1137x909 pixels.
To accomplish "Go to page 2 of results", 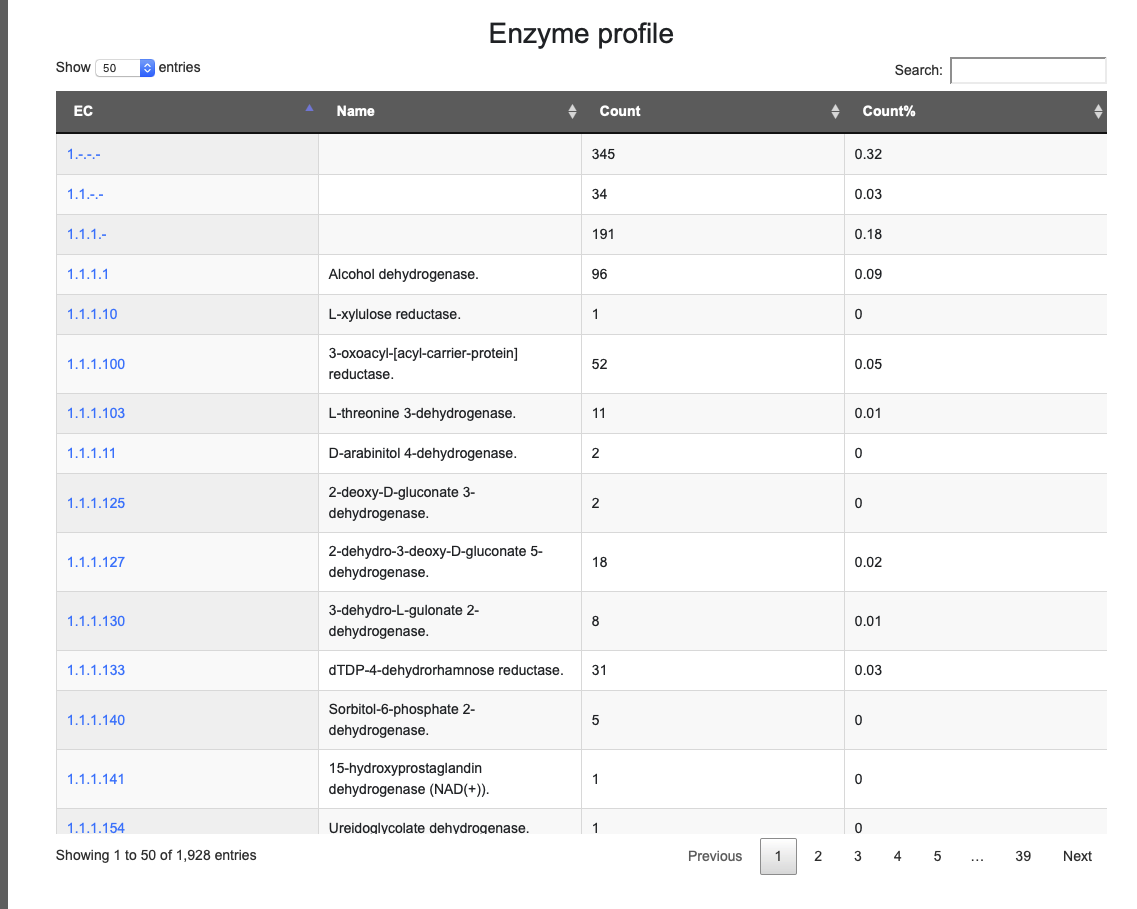I will click(818, 856).
